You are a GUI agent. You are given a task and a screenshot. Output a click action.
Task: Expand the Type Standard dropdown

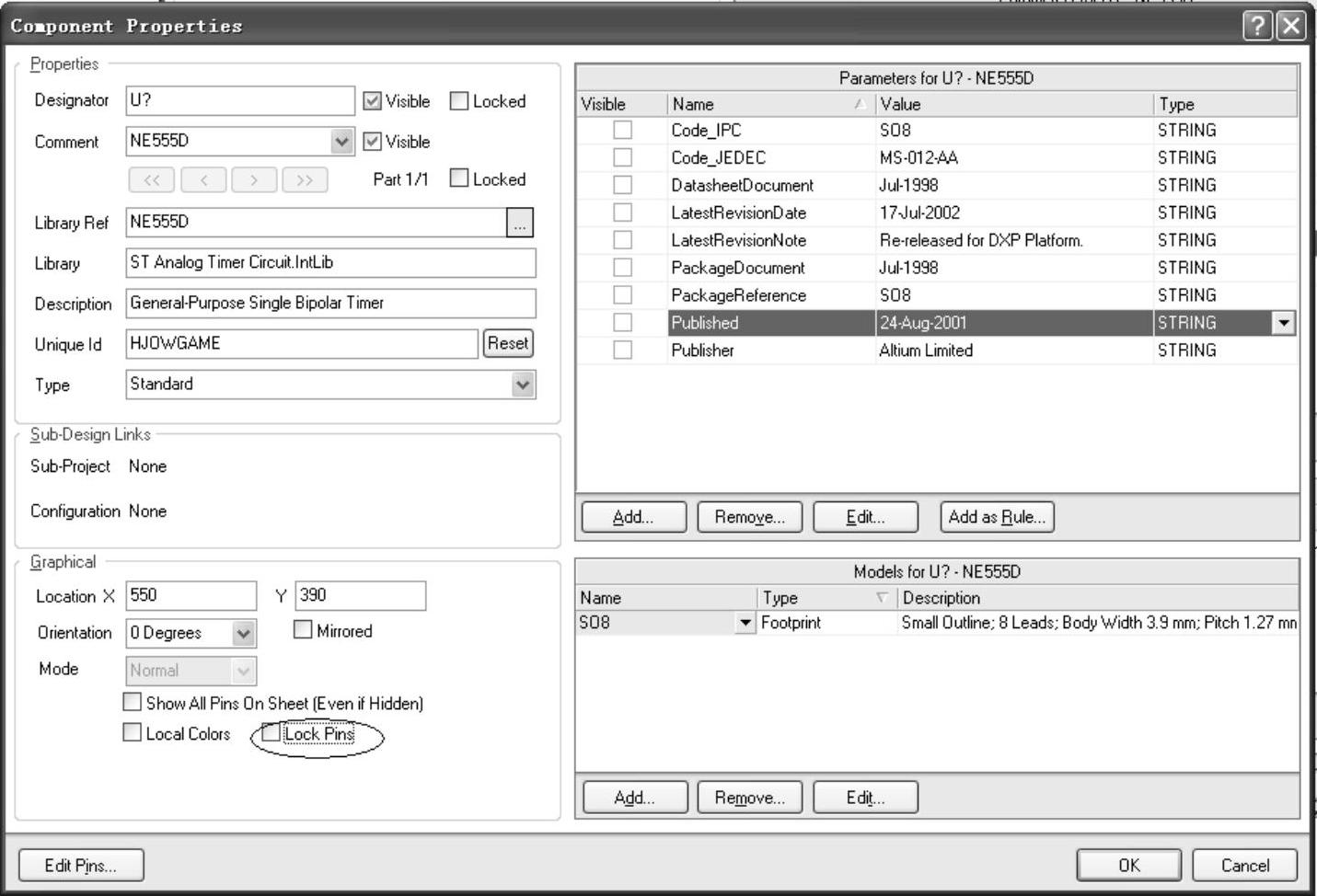pos(523,385)
